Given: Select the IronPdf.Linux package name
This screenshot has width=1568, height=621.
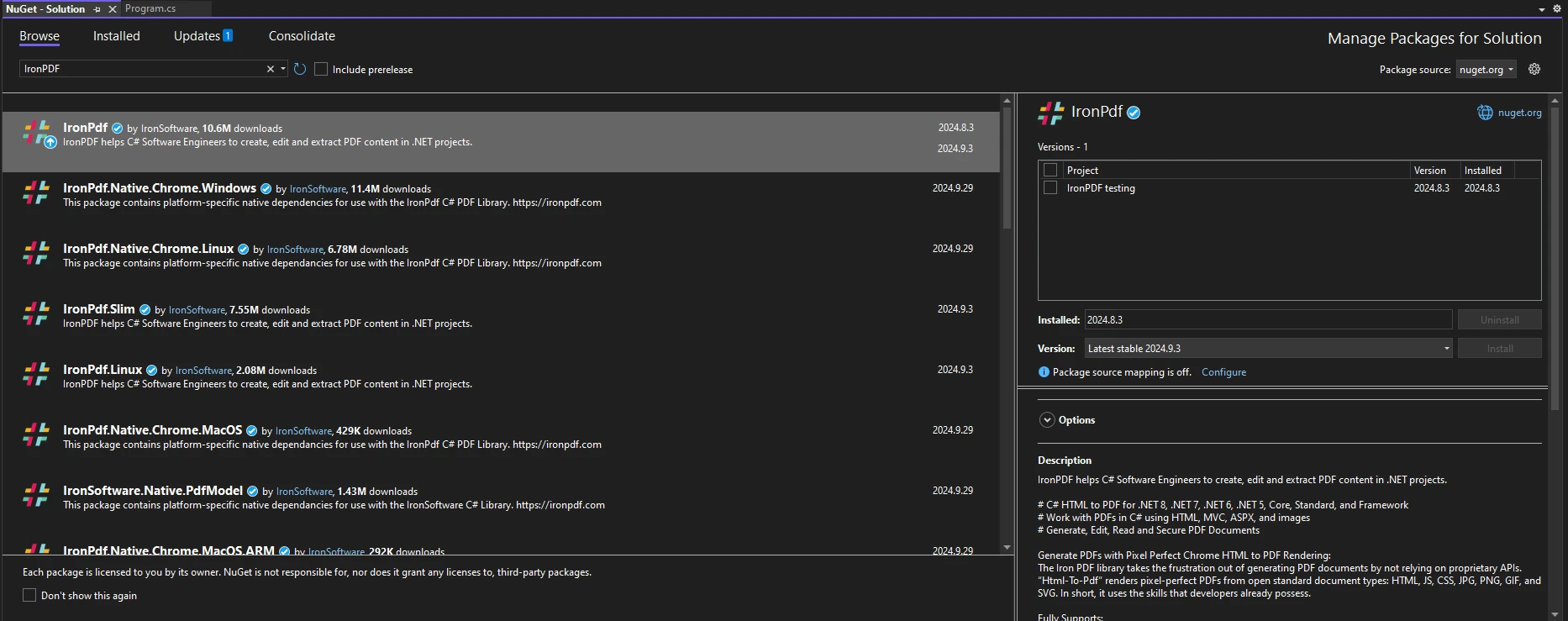Looking at the screenshot, I should click(x=103, y=370).
